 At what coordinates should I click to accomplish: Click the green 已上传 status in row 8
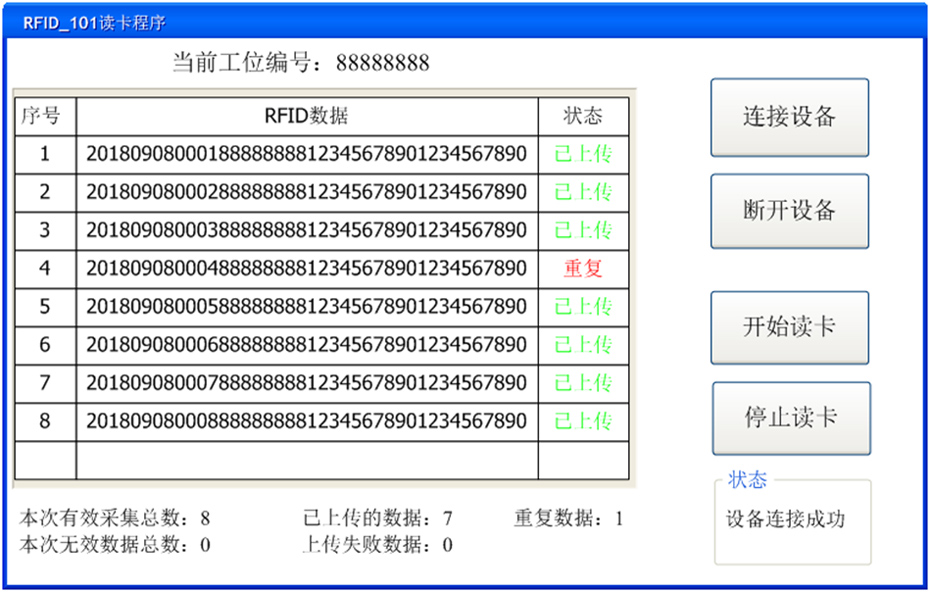pos(583,421)
